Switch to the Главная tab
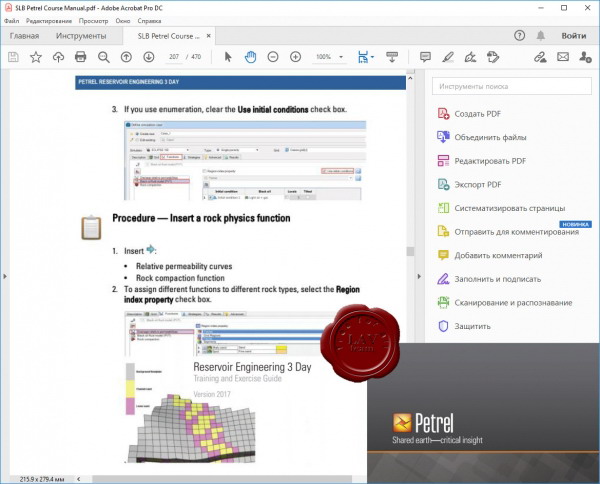Screen dimensions: 600x484 coord(24,36)
